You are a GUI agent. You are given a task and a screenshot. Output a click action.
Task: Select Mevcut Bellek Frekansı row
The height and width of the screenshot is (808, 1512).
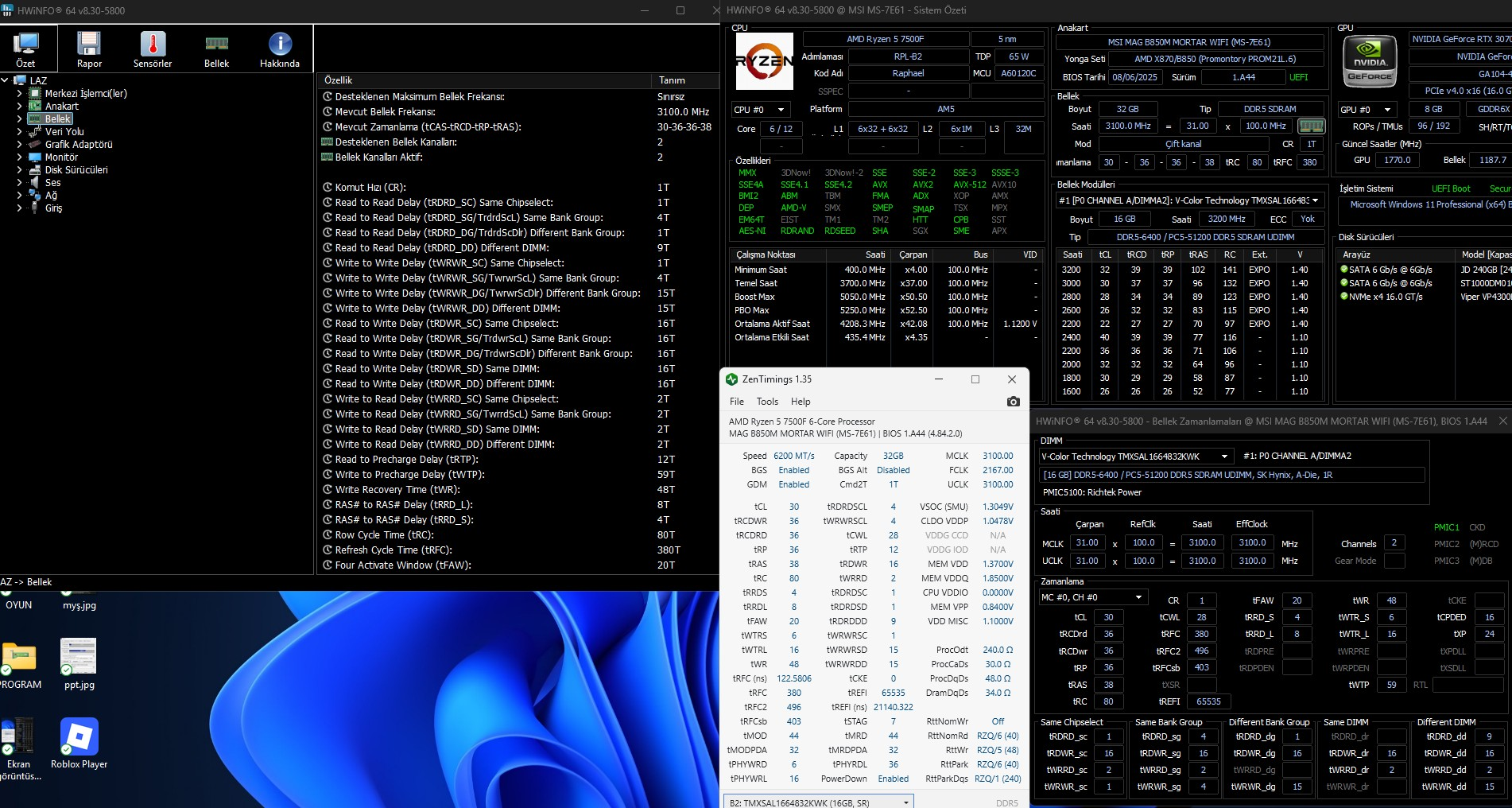pyautogui.click(x=517, y=112)
